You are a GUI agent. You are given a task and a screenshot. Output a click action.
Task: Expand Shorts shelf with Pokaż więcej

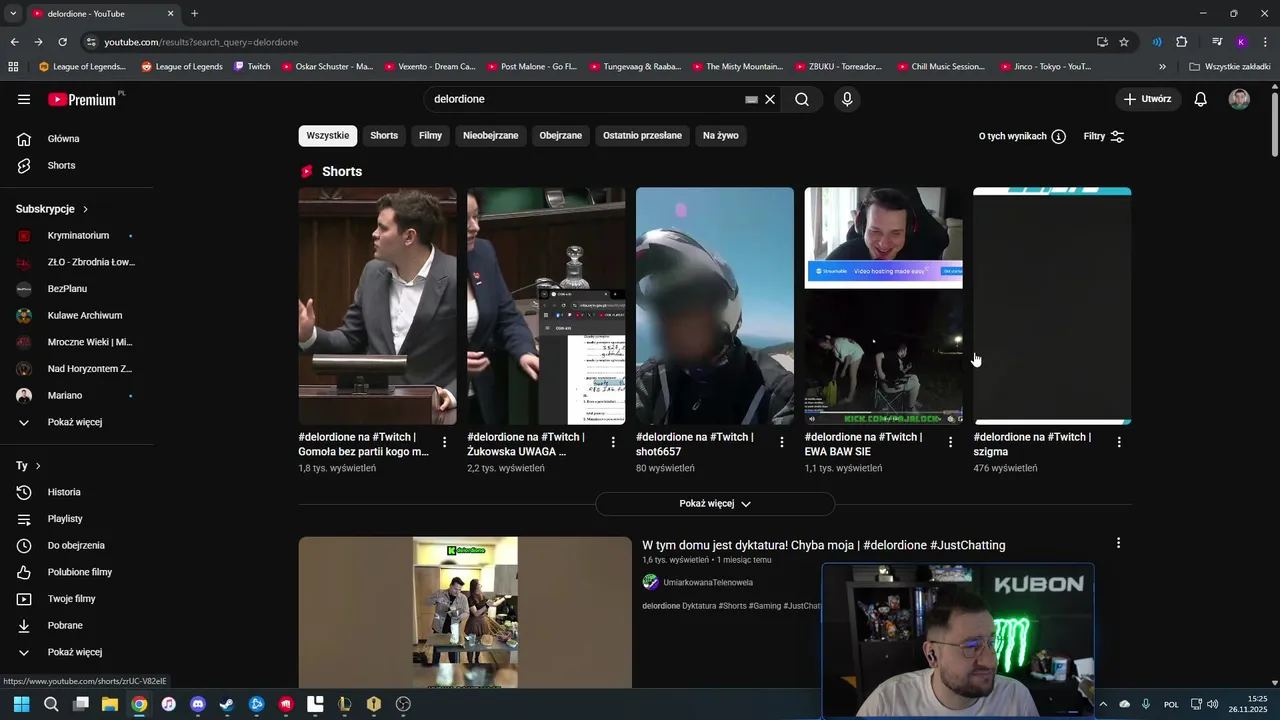[715, 504]
